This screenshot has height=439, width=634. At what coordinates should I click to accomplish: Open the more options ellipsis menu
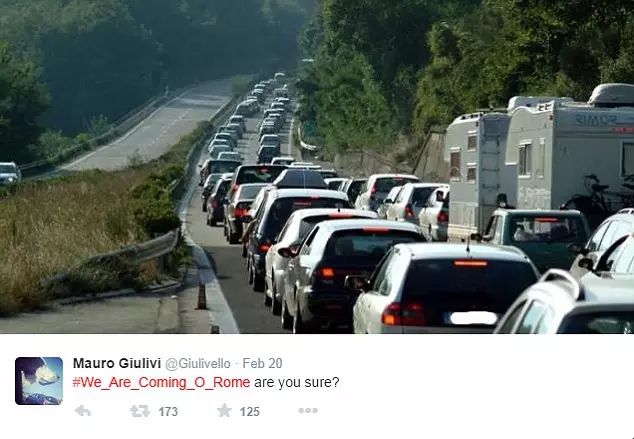[x=308, y=411]
